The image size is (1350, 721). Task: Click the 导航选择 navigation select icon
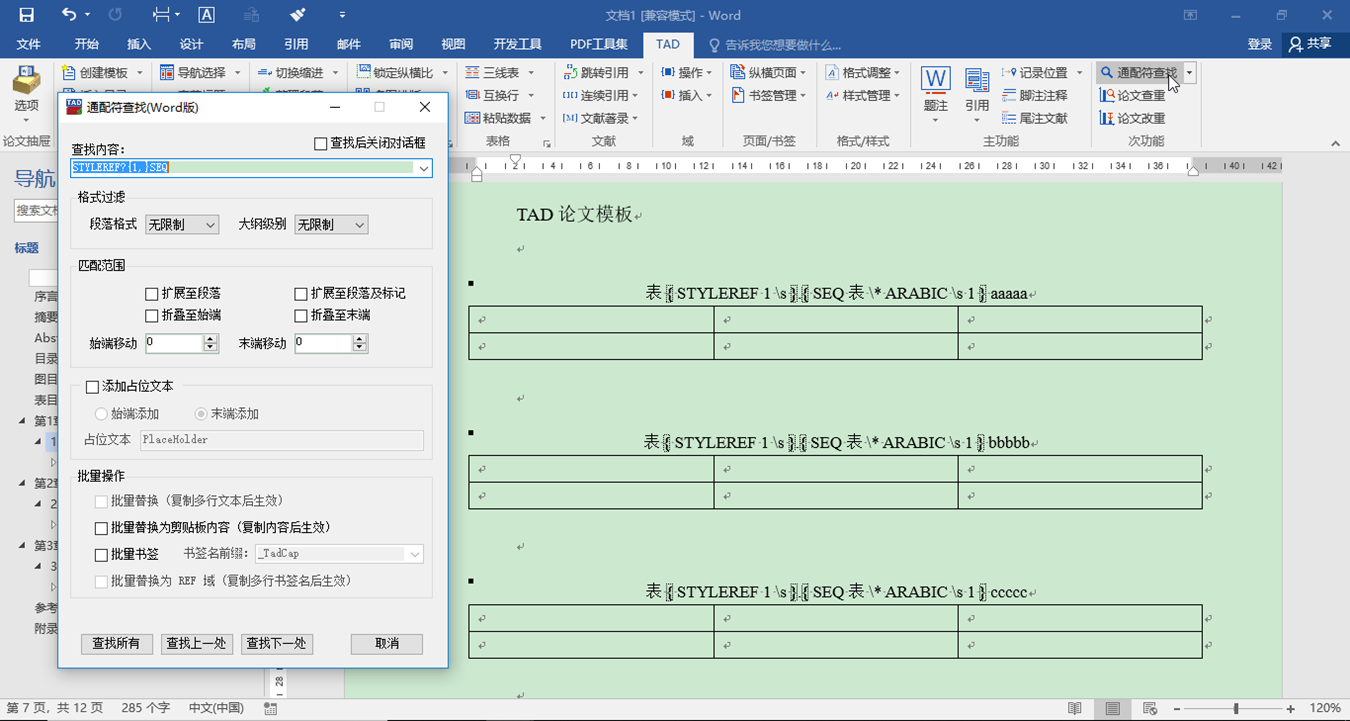click(166, 73)
